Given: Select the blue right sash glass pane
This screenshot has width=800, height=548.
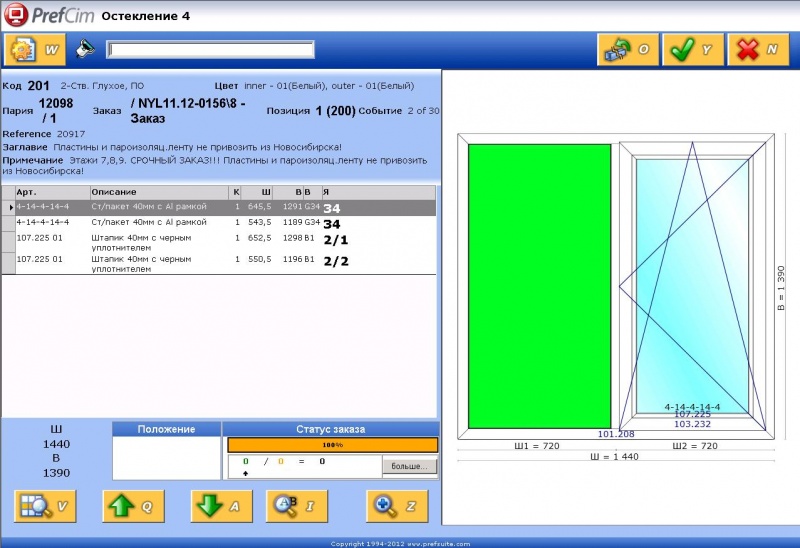Looking at the screenshot, I should point(692,286).
